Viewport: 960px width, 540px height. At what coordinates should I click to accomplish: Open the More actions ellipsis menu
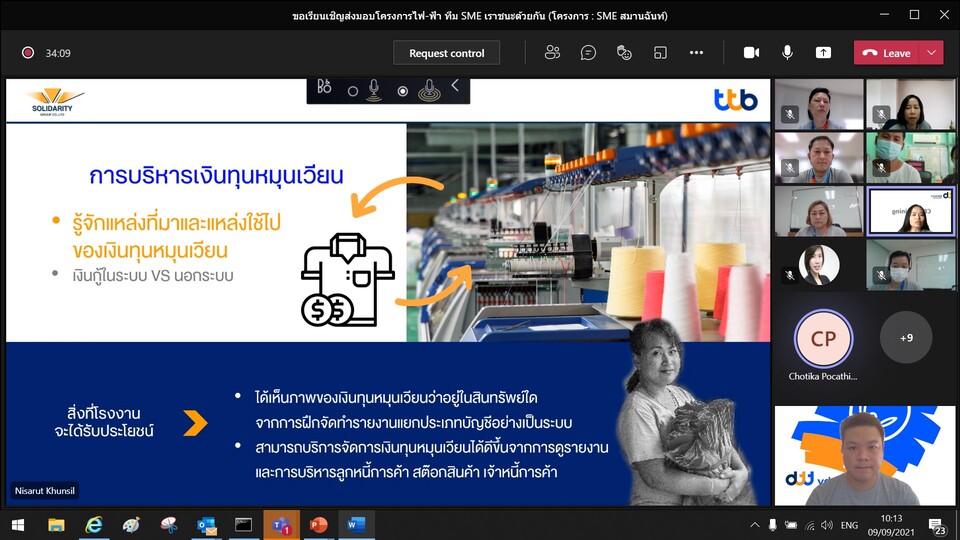pos(696,53)
